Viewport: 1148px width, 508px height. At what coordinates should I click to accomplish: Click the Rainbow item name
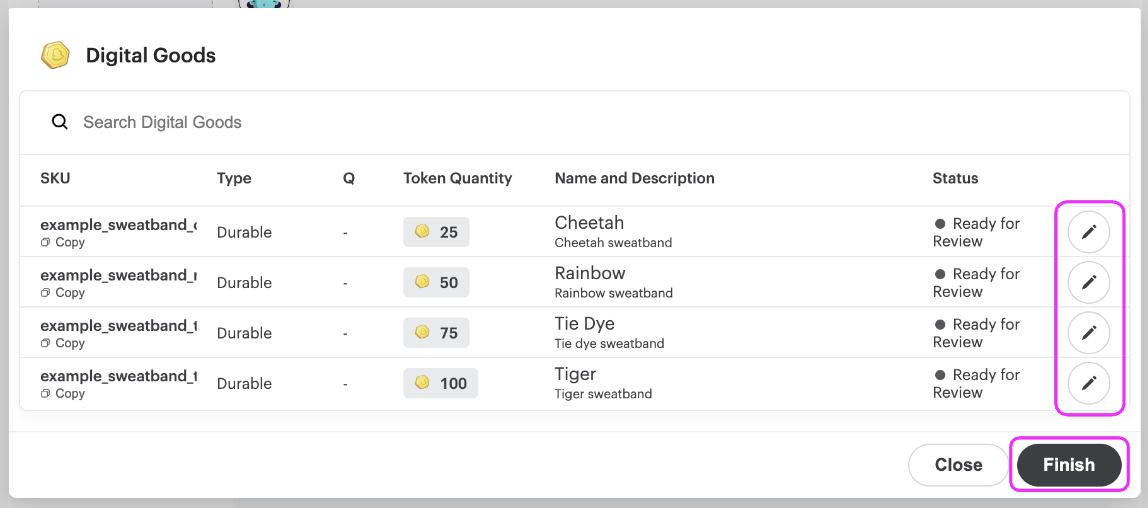point(590,273)
